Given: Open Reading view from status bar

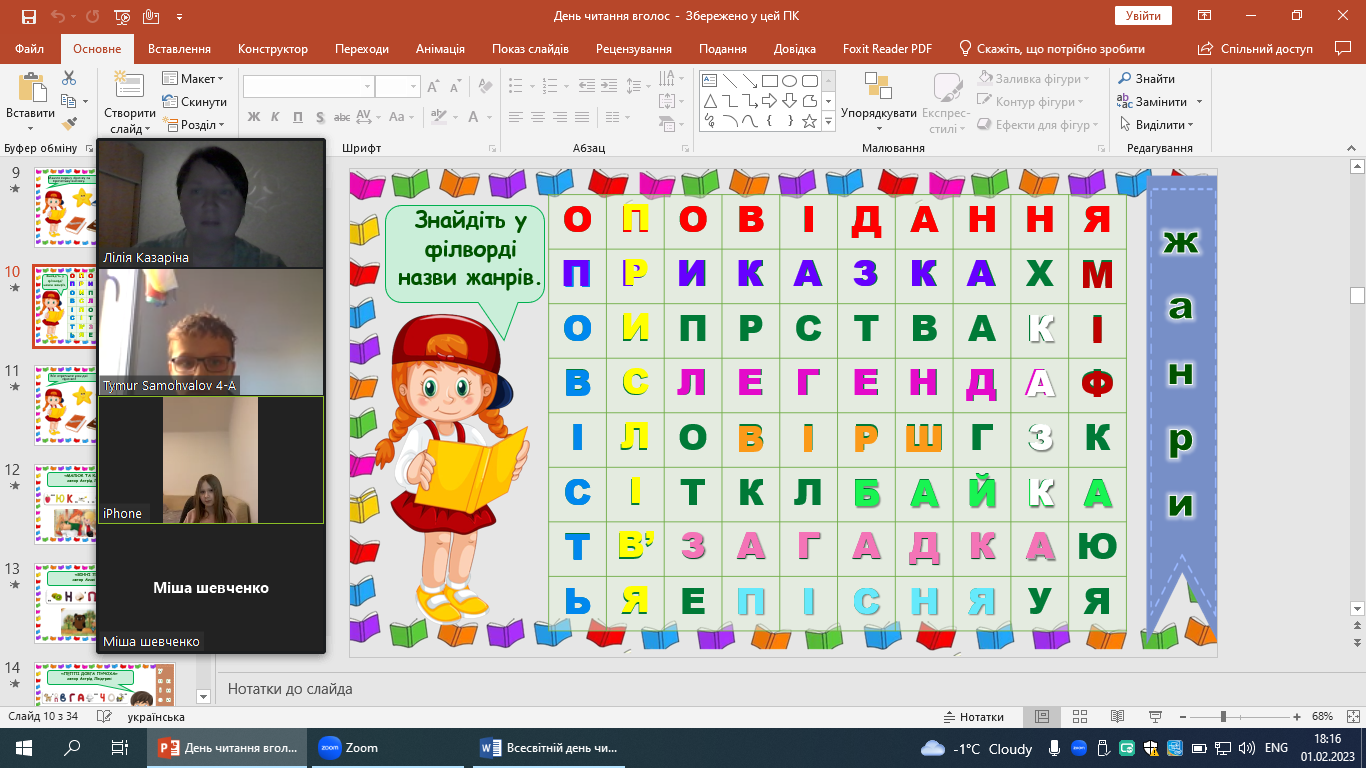Looking at the screenshot, I should [1119, 717].
